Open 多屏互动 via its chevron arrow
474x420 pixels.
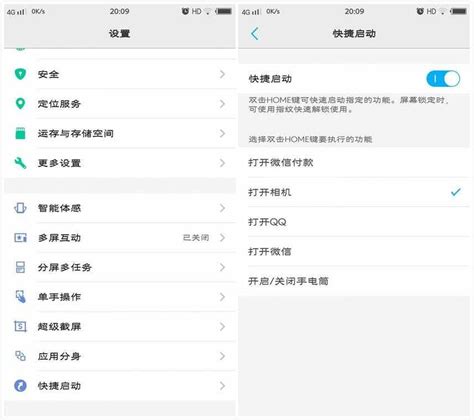click(222, 238)
